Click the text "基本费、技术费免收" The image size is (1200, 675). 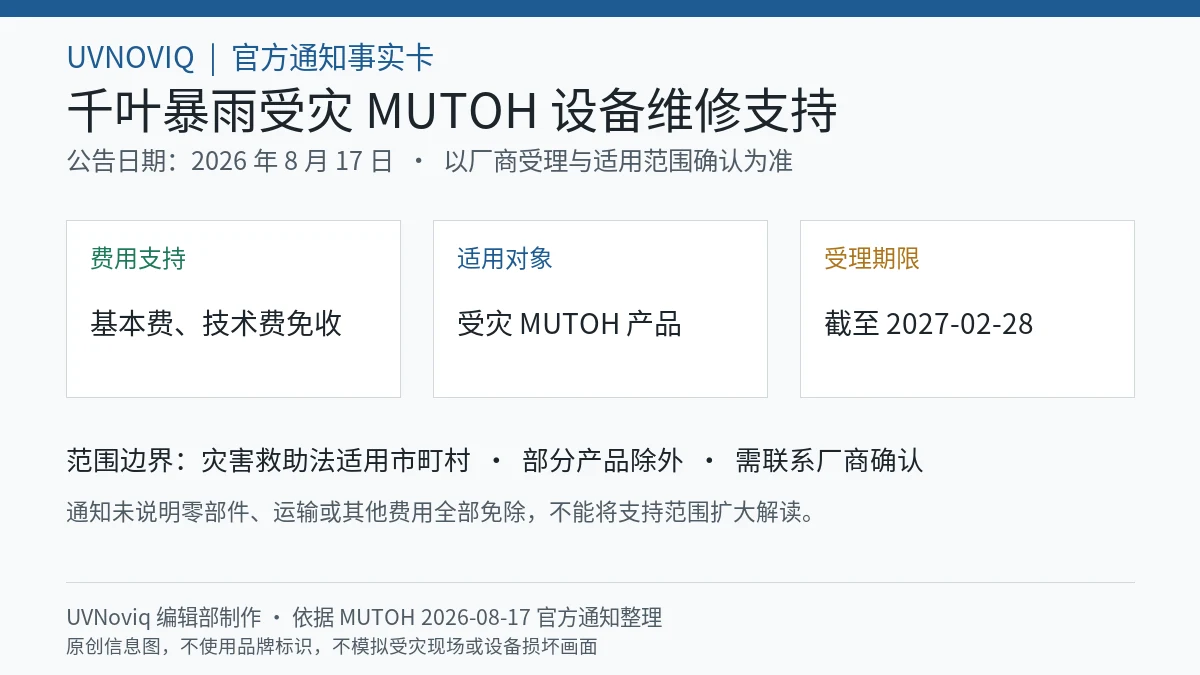click(x=216, y=323)
